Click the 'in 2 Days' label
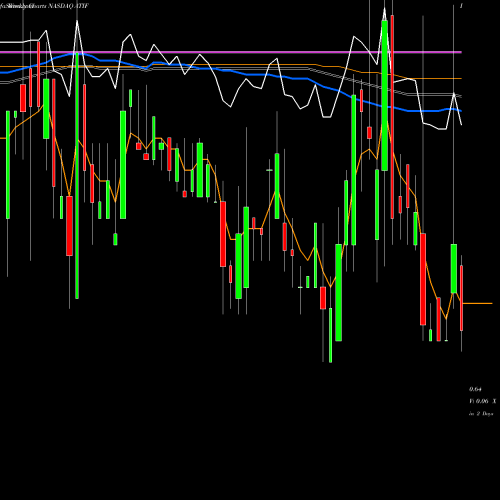Image resolution: width=500 pixels, height=500 pixels. pyautogui.click(x=481, y=414)
